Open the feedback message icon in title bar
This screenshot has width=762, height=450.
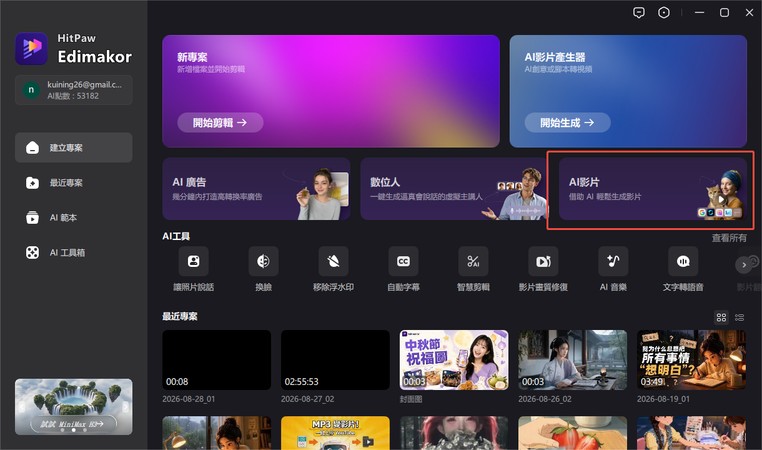coord(639,13)
